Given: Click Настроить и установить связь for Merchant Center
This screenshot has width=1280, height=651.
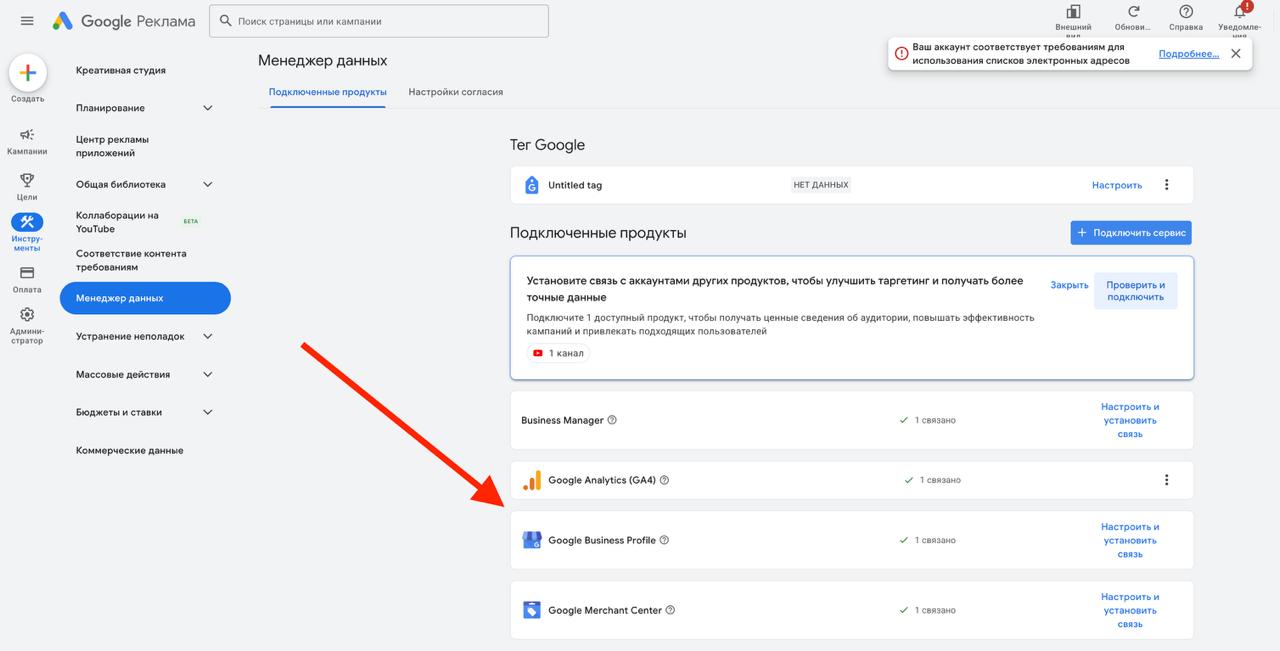Looking at the screenshot, I should coord(1130,610).
